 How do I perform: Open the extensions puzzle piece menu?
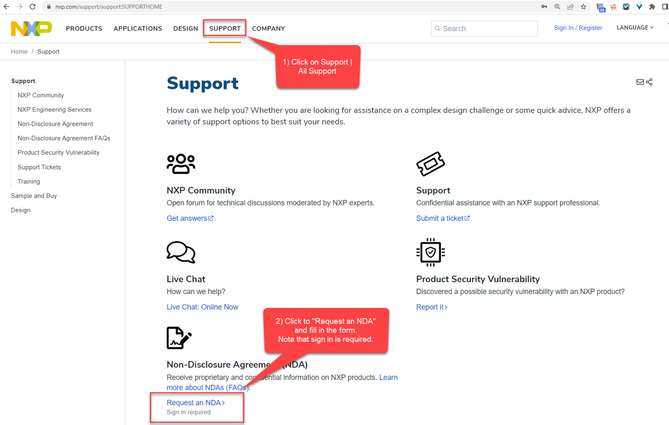652,6
